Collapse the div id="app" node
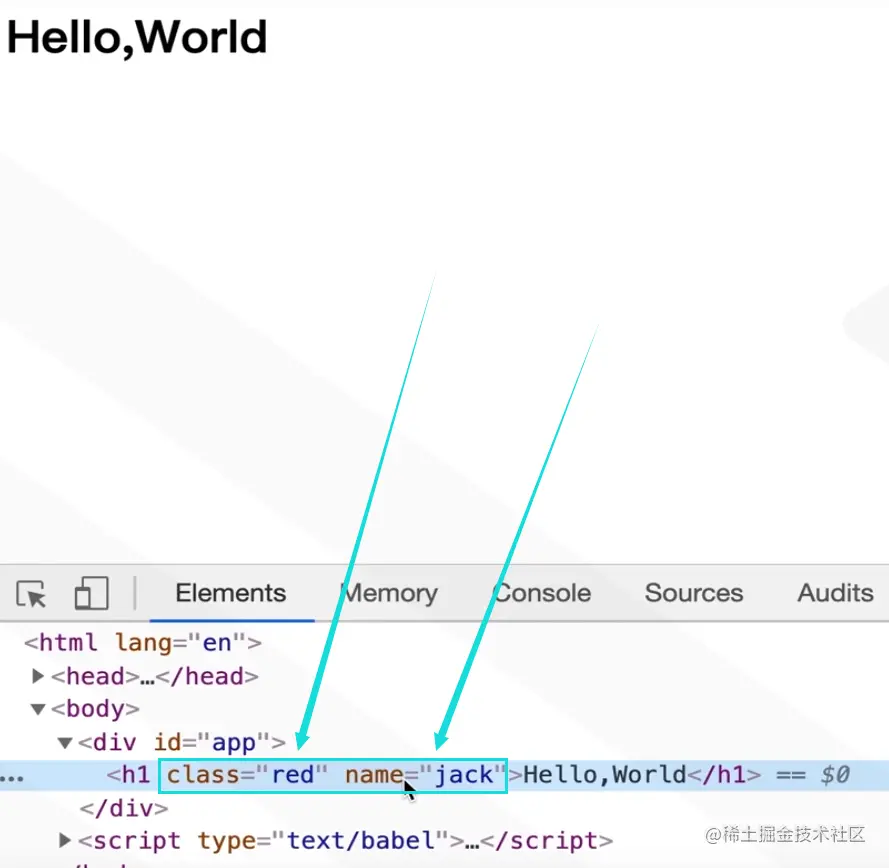 click(65, 742)
